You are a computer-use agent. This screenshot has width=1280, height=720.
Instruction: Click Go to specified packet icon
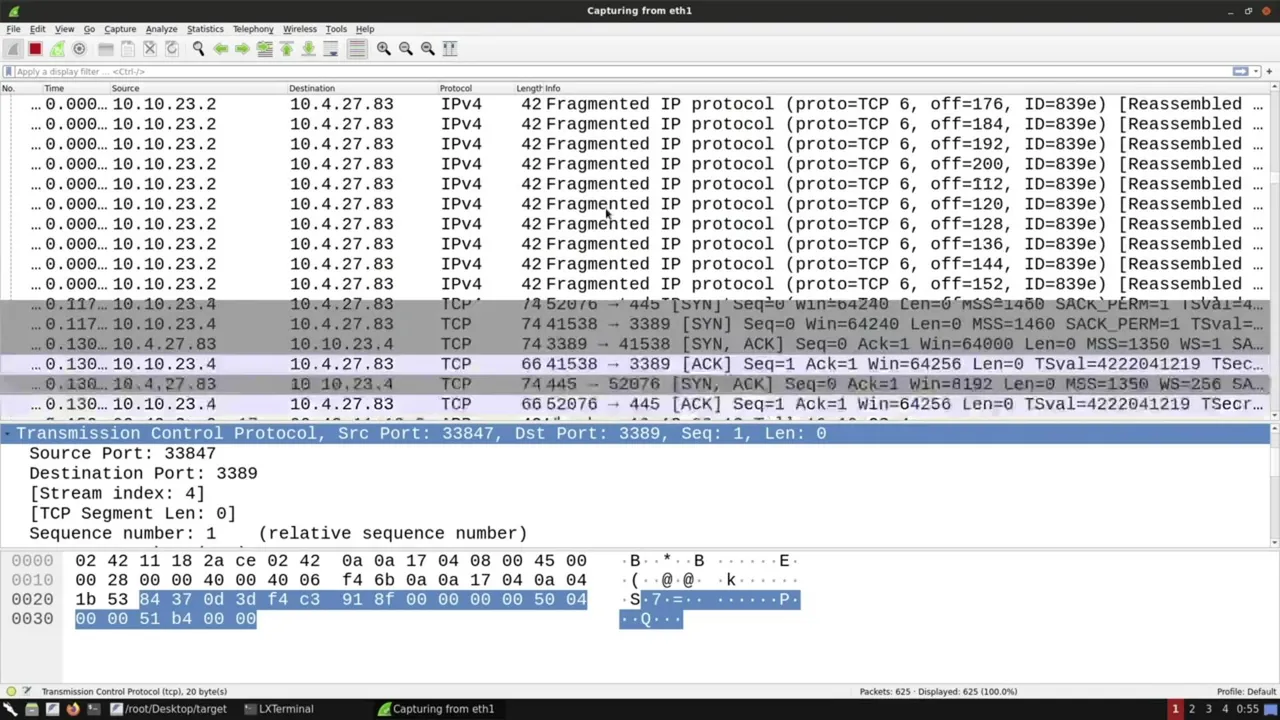[x=264, y=48]
